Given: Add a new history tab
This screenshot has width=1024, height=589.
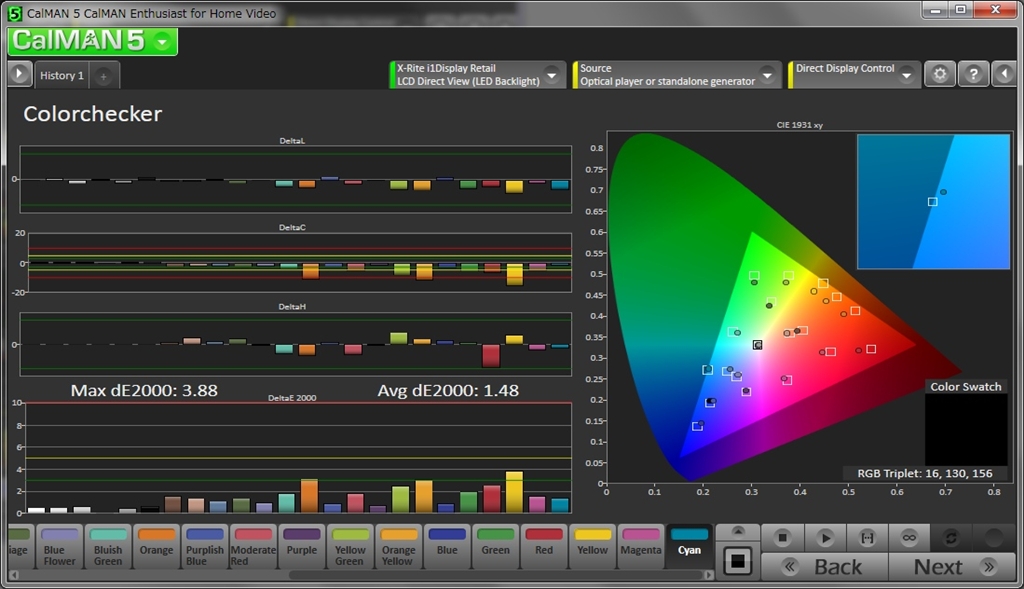Looking at the screenshot, I should (104, 76).
